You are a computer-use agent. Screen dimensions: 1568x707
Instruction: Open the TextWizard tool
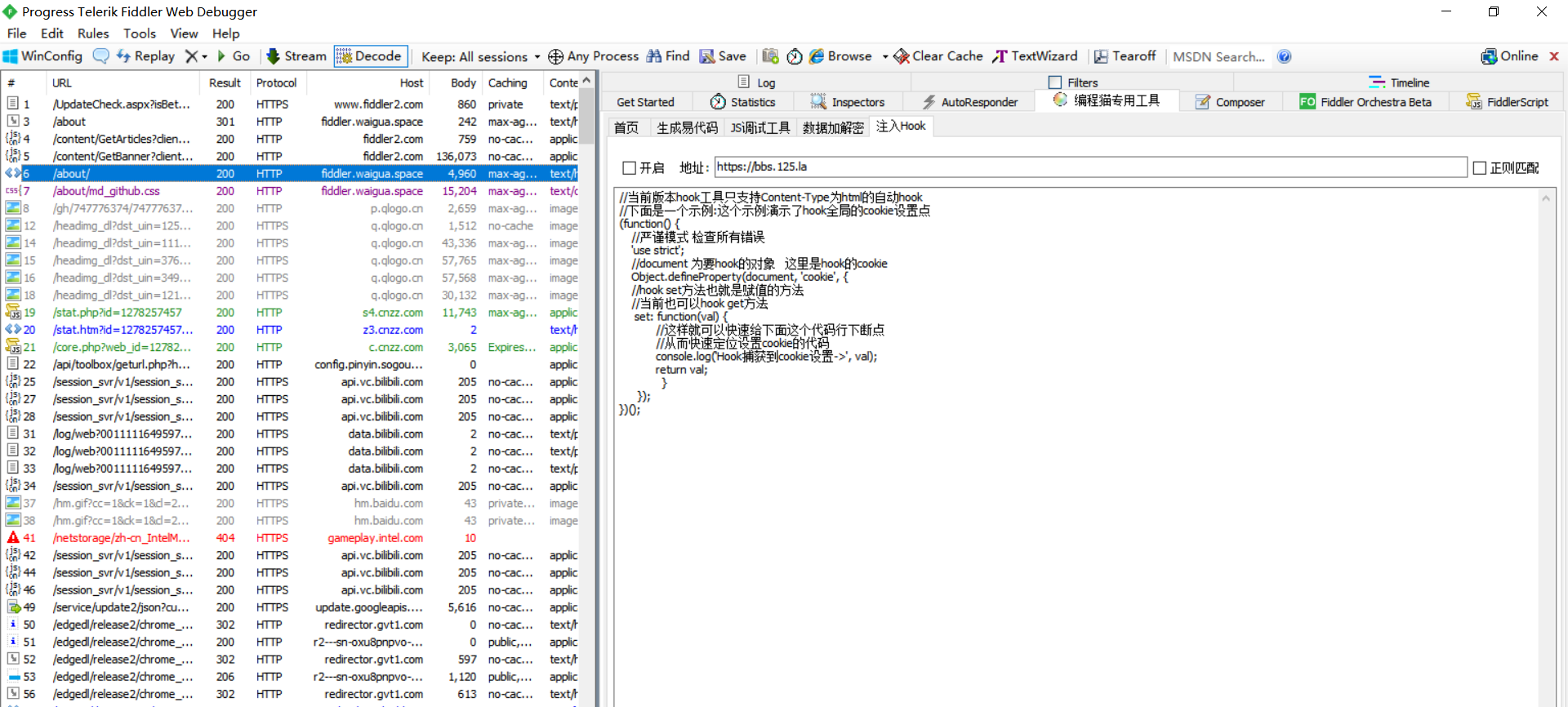(1035, 56)
